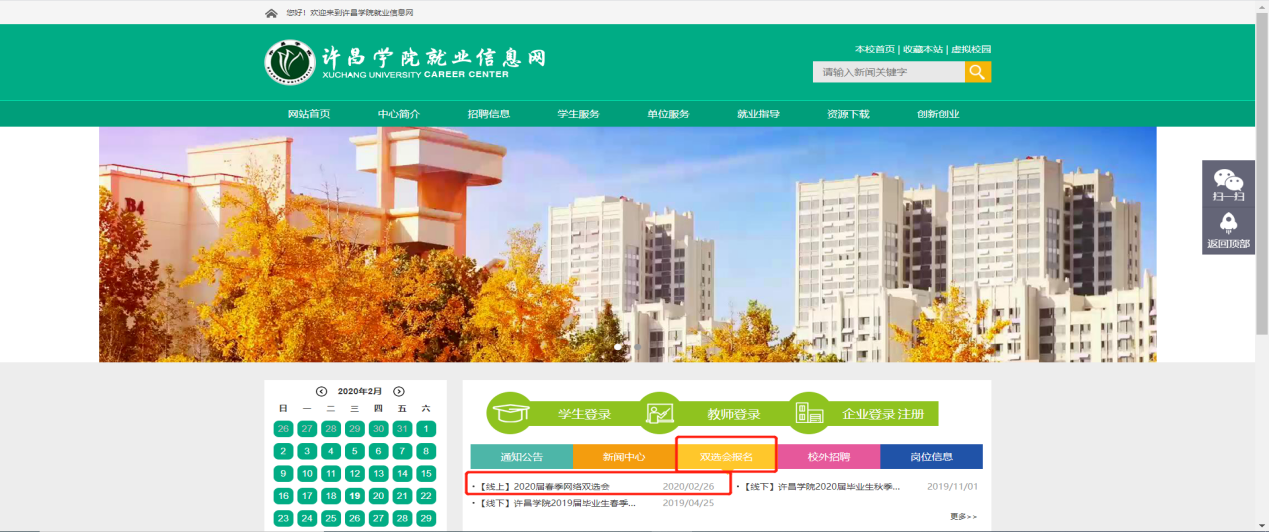Select calendar date 29
The height and width of the screenshot is (532, 1269).
click(x=426, y=518)
